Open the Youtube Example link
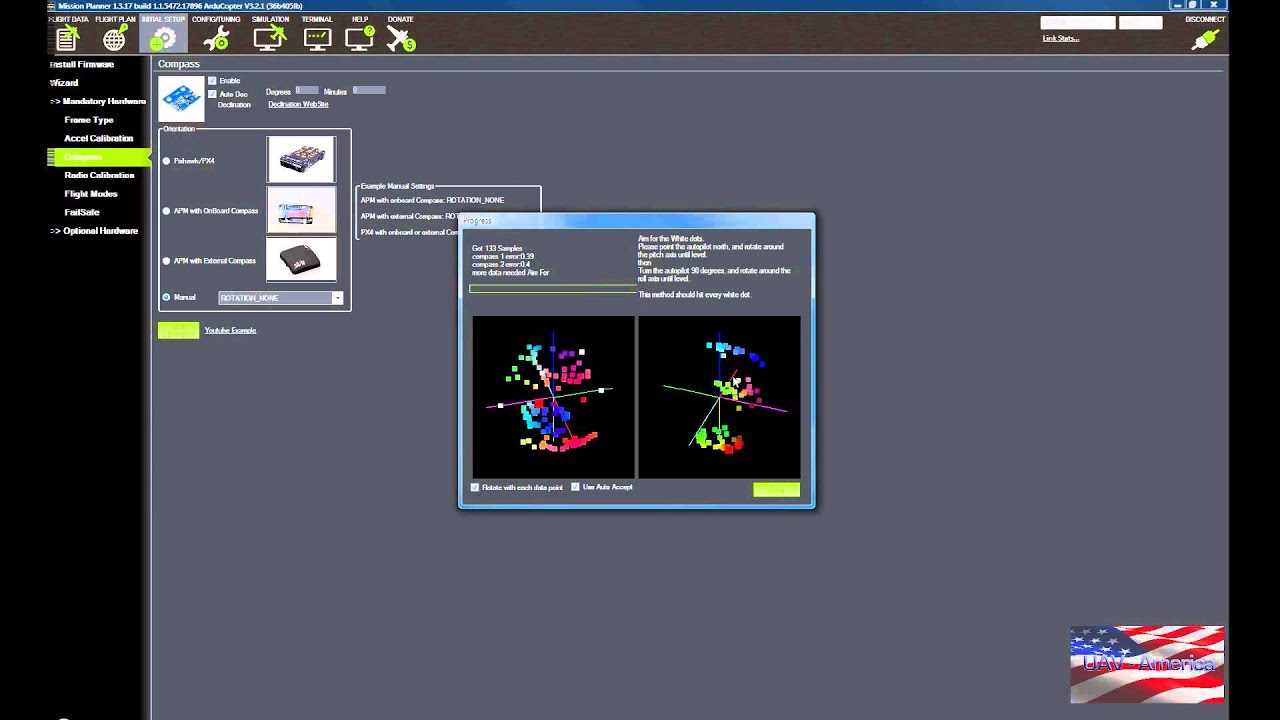 (x=230, y=330)
